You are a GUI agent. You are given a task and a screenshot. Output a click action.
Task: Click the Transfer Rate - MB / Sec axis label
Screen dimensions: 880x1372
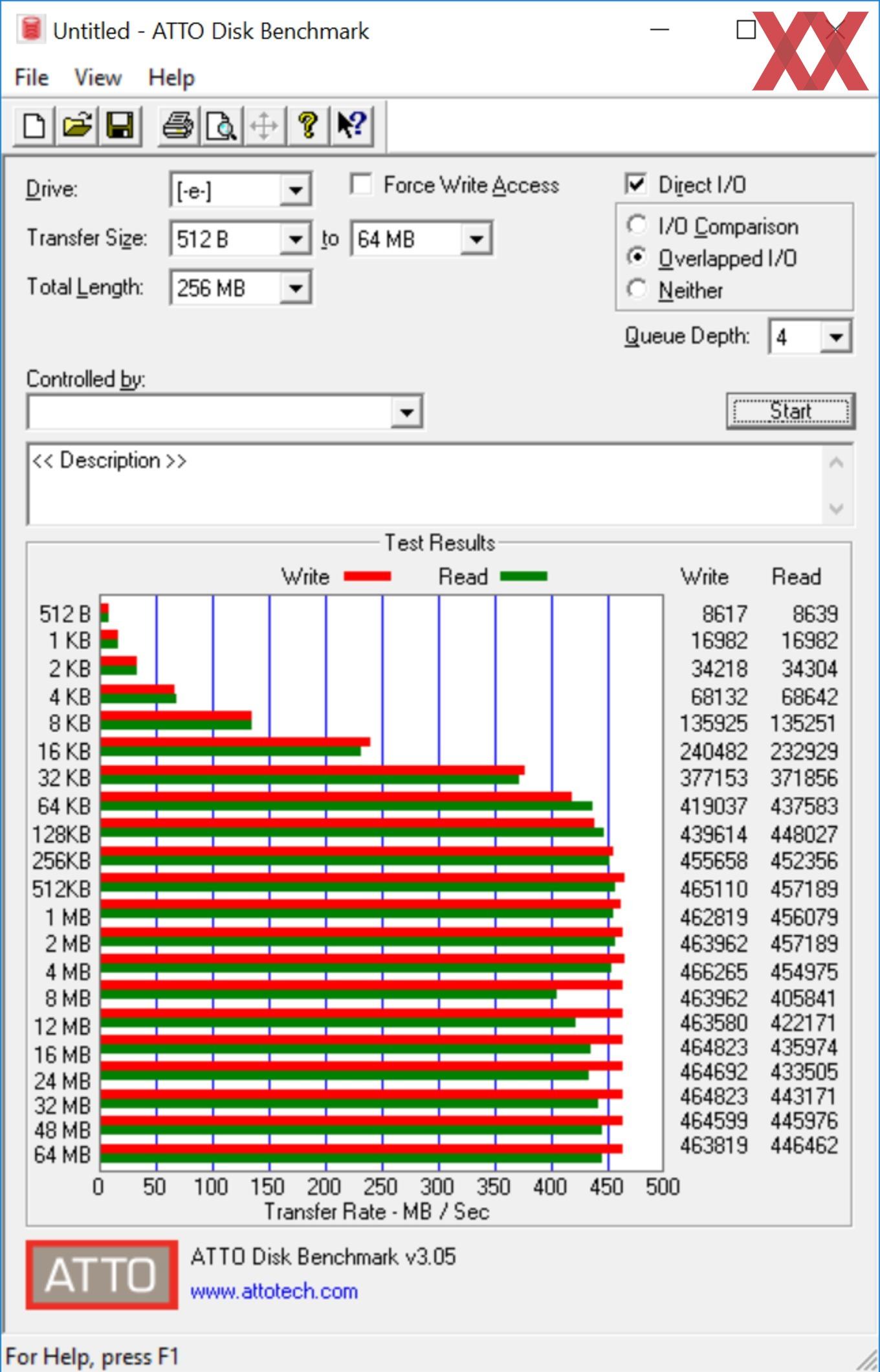(377, 1212)
